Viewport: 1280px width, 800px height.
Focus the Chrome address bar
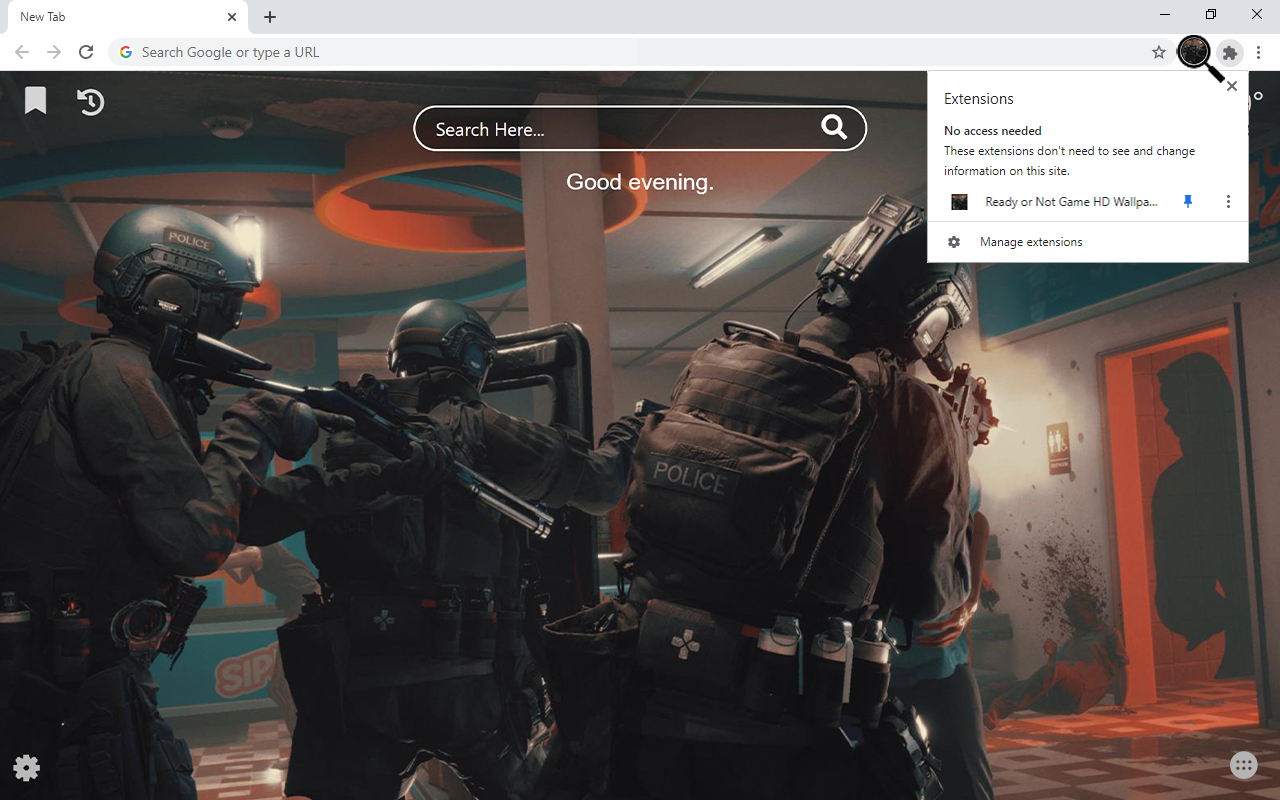(x=640, y=52)
